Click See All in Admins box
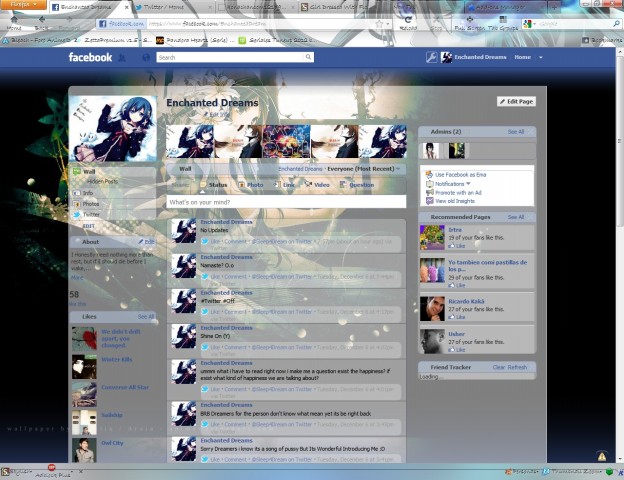Viewport: 624px width, 480px height. (x=516, y=132)
